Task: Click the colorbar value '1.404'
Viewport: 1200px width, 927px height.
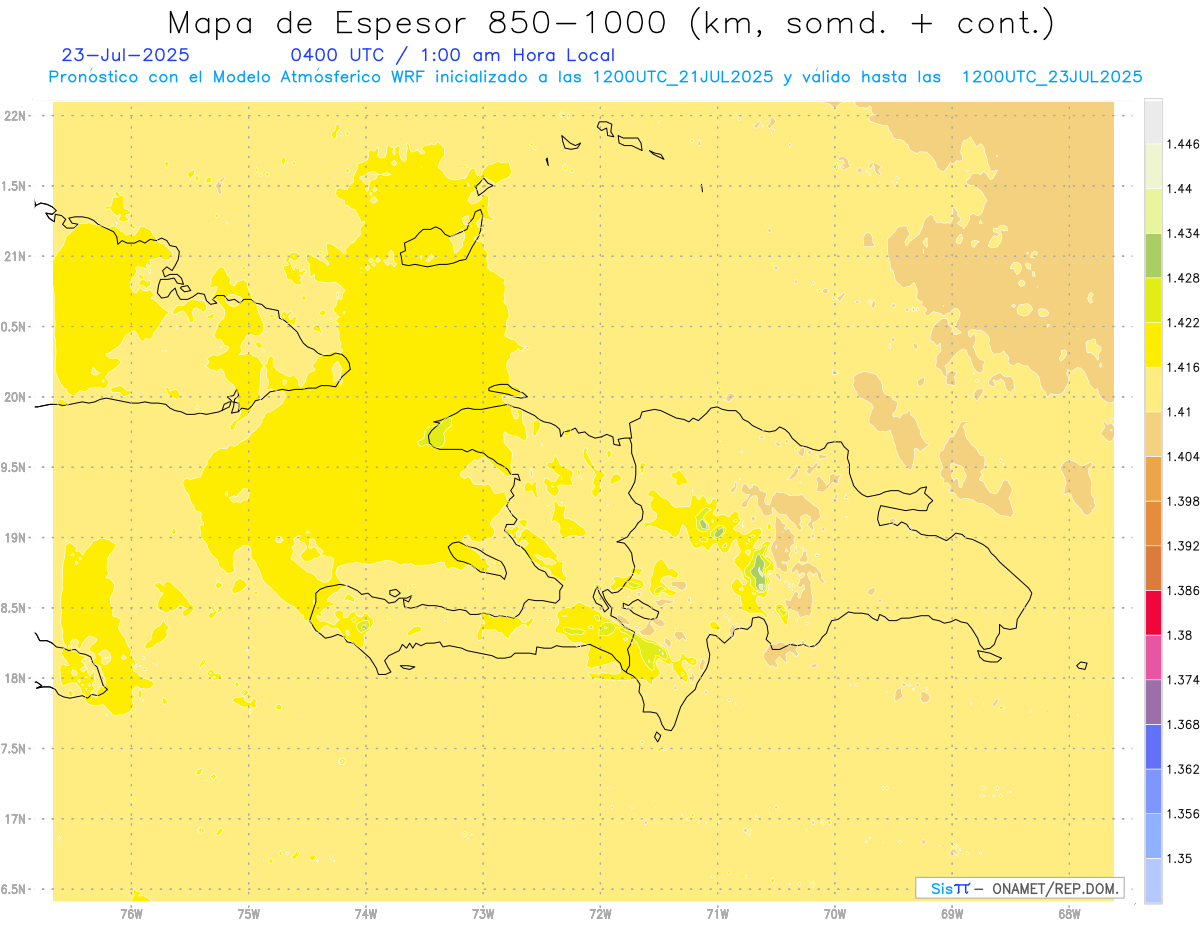Action: click(x=1182, y=456)
